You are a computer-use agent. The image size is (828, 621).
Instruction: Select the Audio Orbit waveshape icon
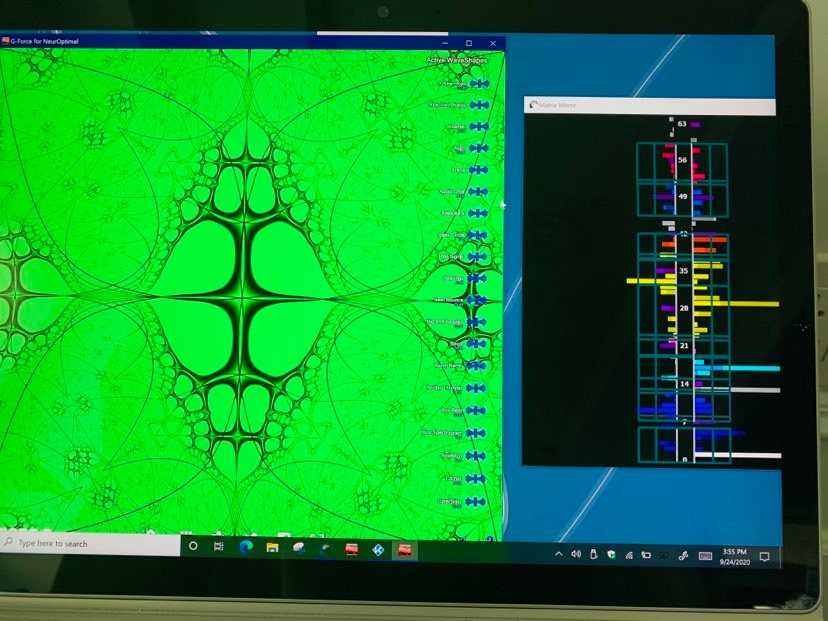478,192
